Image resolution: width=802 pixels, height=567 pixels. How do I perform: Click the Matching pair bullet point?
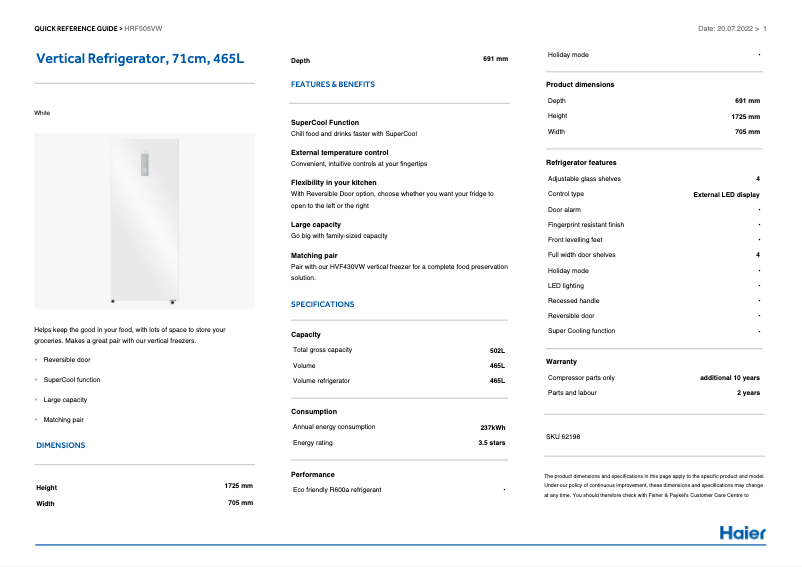click(64, 420)
